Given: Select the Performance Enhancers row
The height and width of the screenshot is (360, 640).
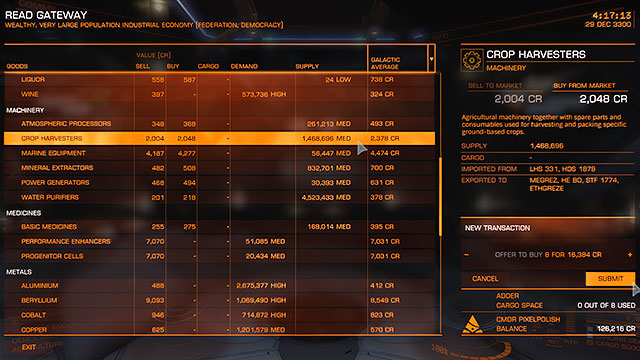Looking at the screenshot, I should 220,241.
